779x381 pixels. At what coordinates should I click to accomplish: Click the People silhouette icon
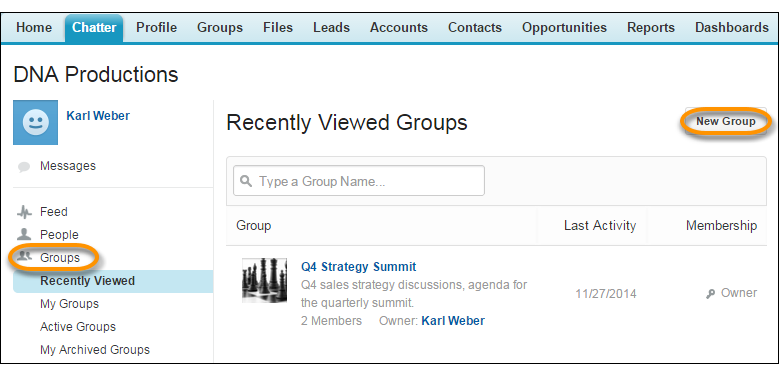pos(24,234)
